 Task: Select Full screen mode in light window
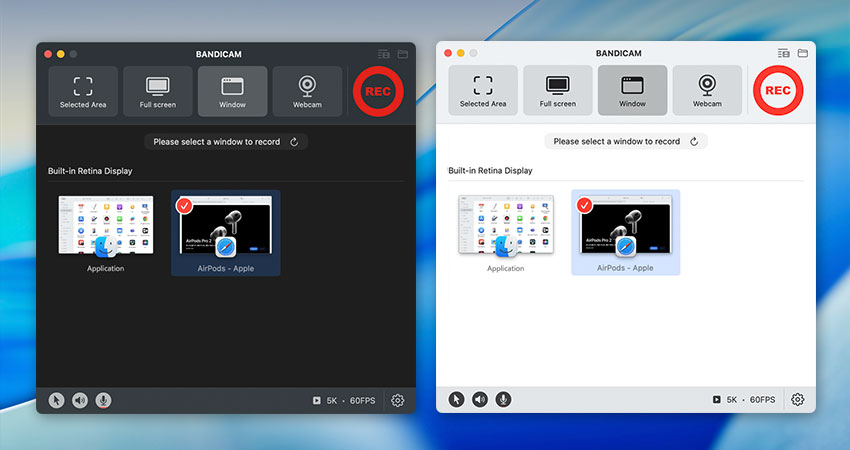(558, 90)
